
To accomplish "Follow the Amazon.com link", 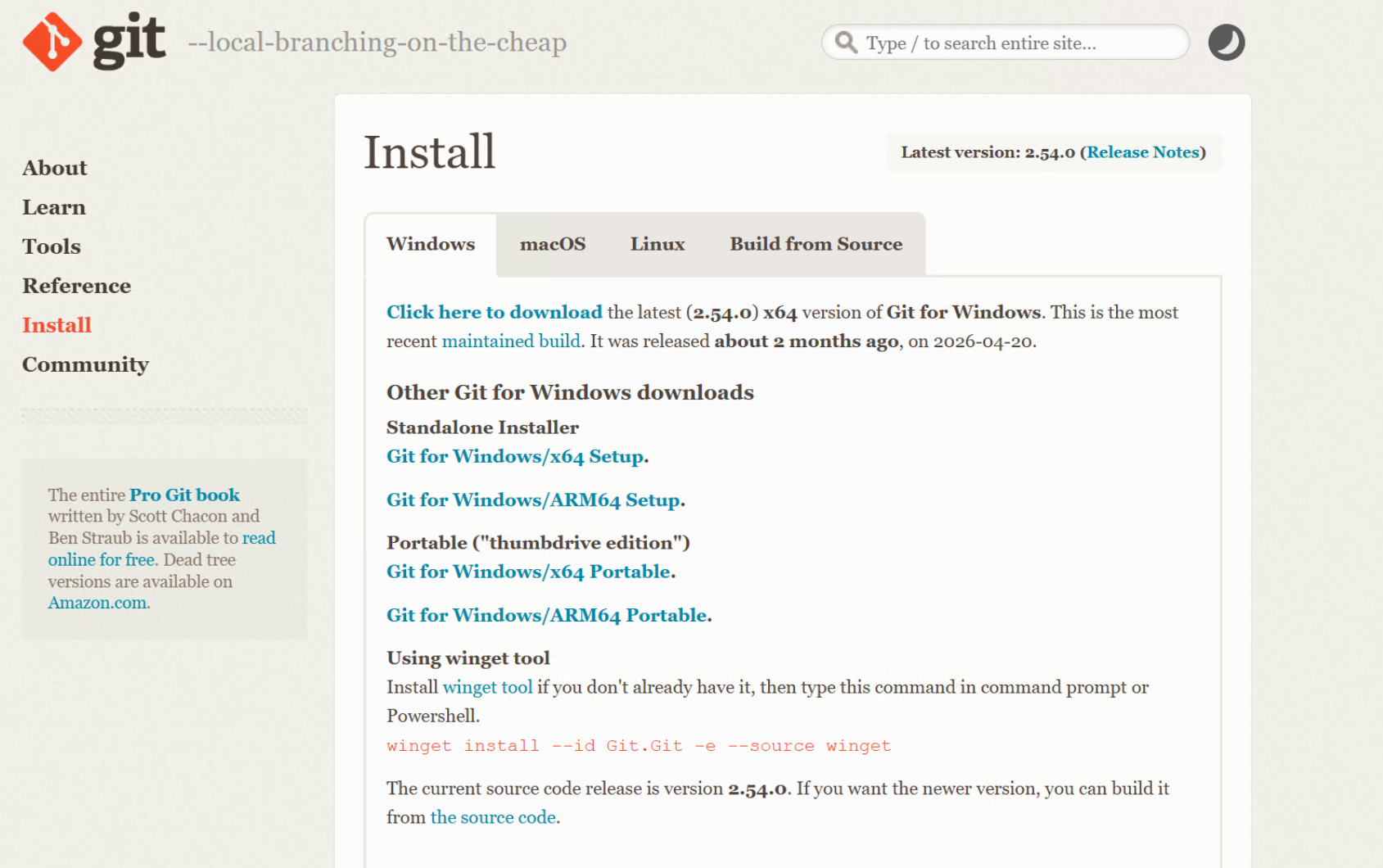I will click(97, 603).
